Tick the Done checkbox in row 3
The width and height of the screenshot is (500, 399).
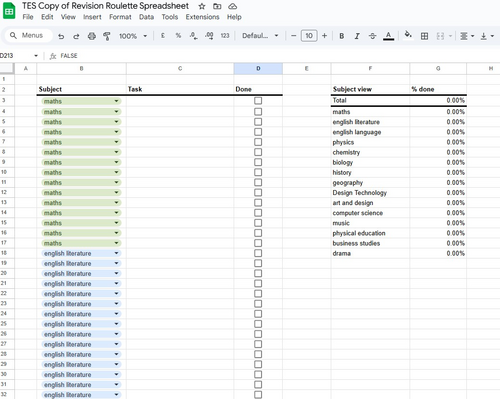(258, 101)
